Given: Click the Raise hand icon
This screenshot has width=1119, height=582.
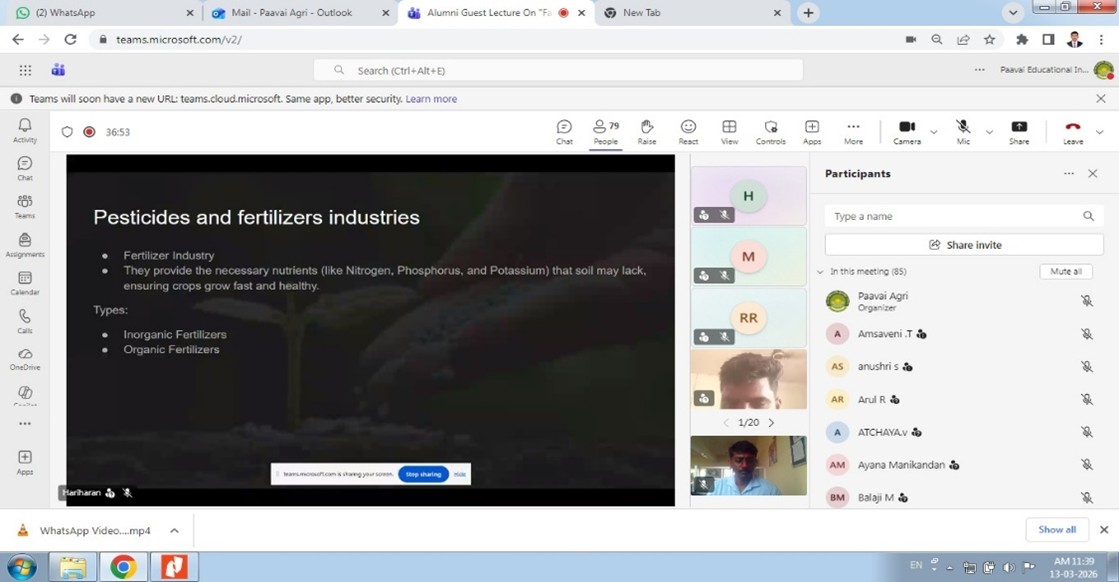Looking at the screenshot, I should (x=647, y=131).
